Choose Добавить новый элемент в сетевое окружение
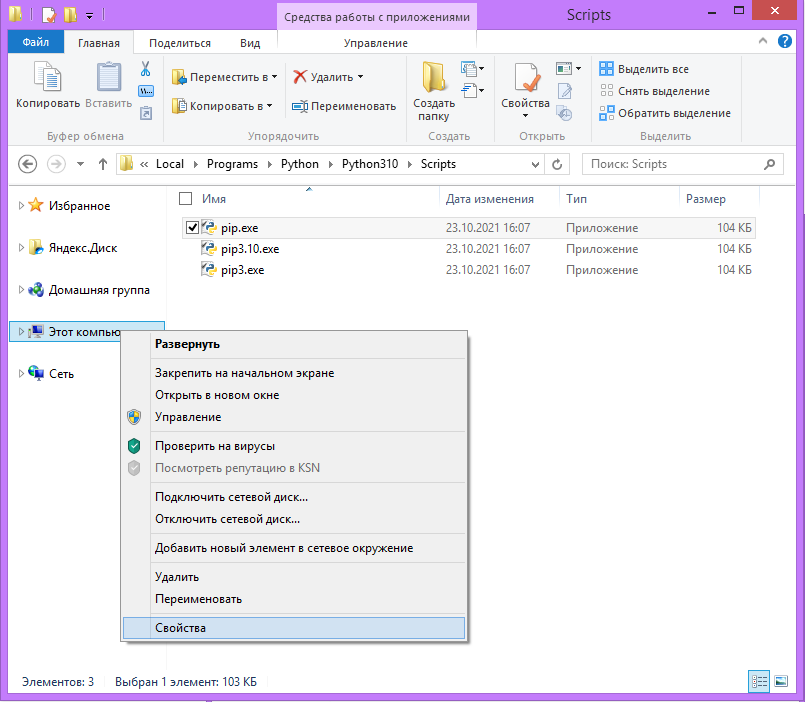The width and height of the screenshot is (805, 702). point(294,548)
